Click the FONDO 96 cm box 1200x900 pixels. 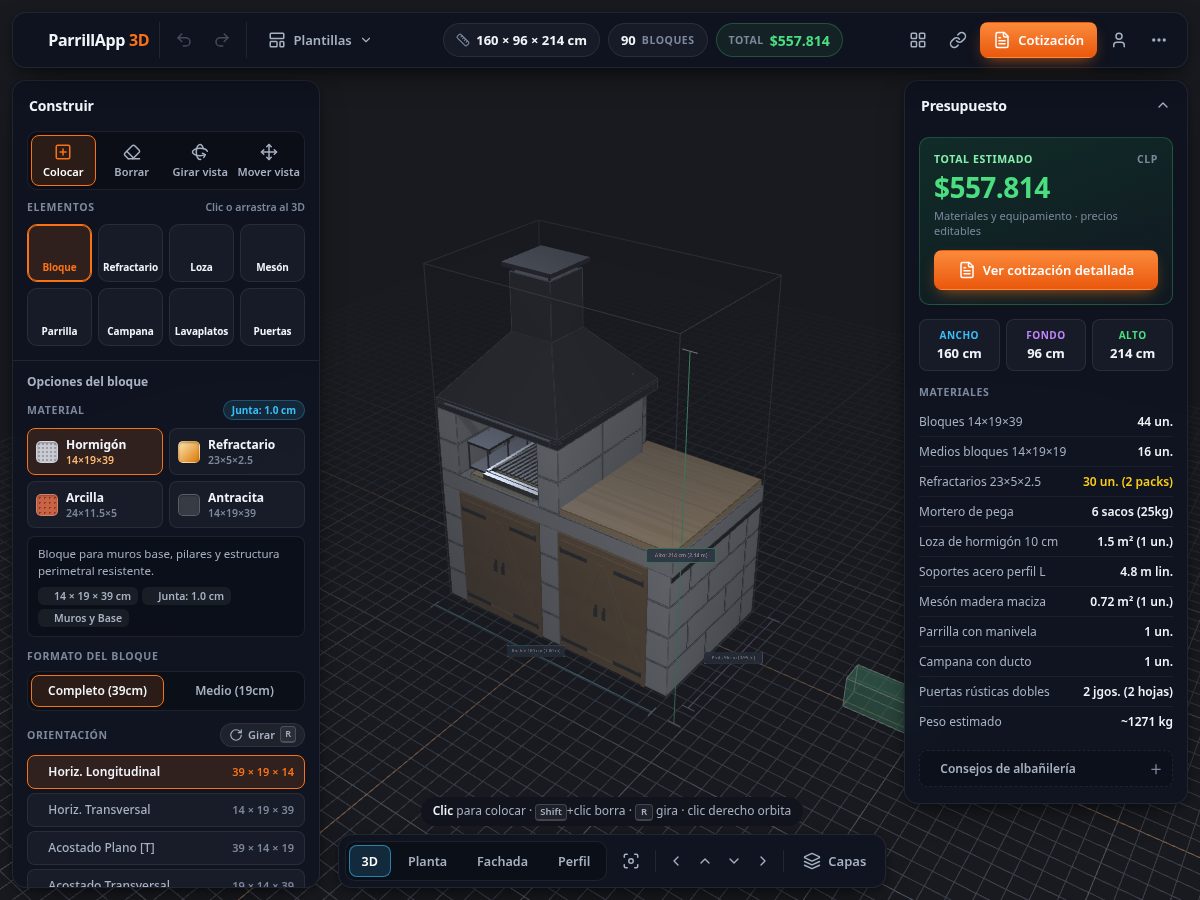point(1045,344)
